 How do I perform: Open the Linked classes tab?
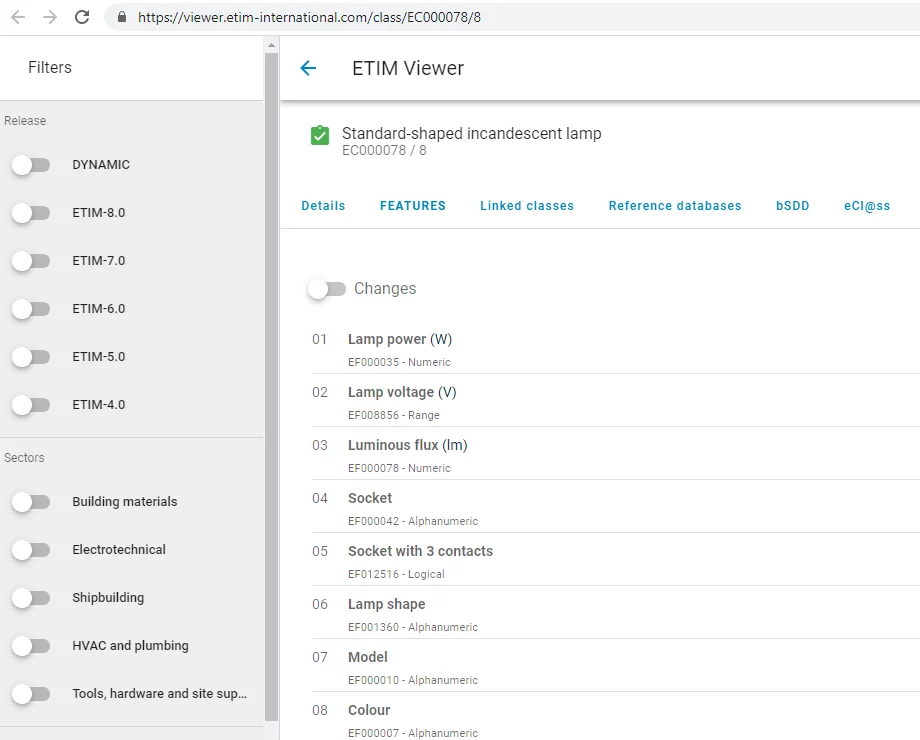(x=527, y=205)
